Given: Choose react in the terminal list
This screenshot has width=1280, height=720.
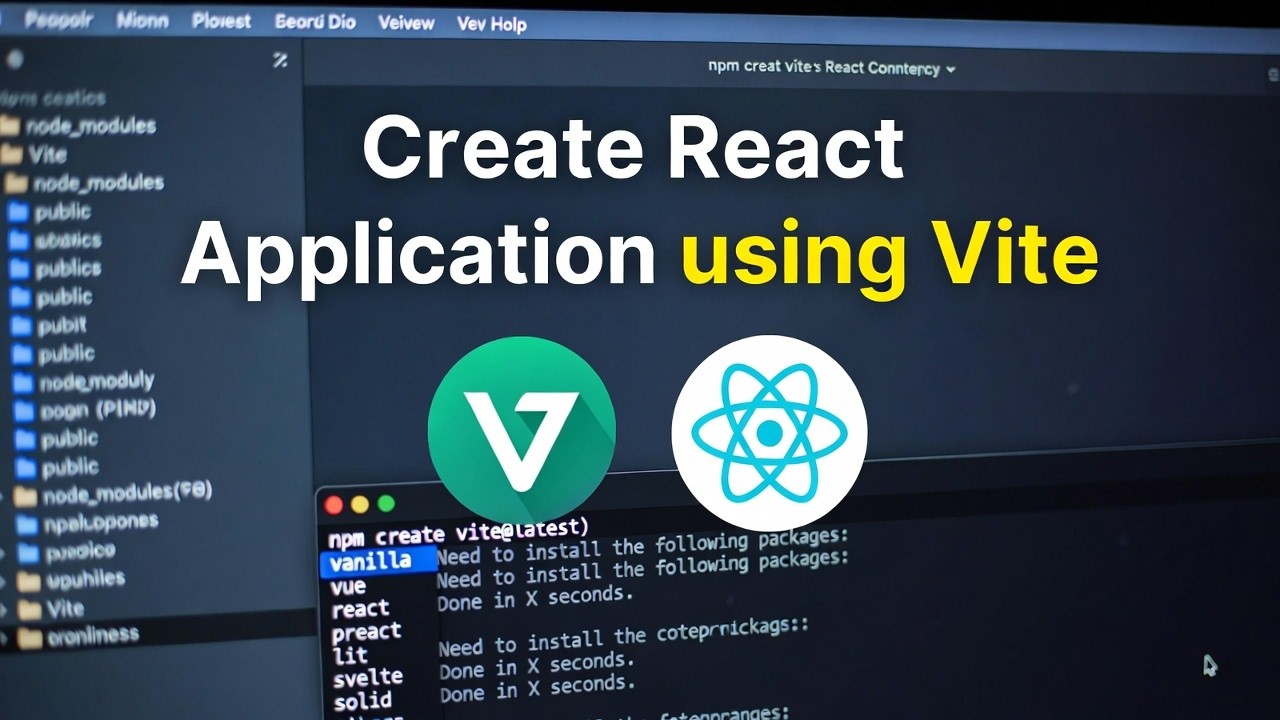Looking at the screenshot, I should pyautogui.click(x=360, y=609).
